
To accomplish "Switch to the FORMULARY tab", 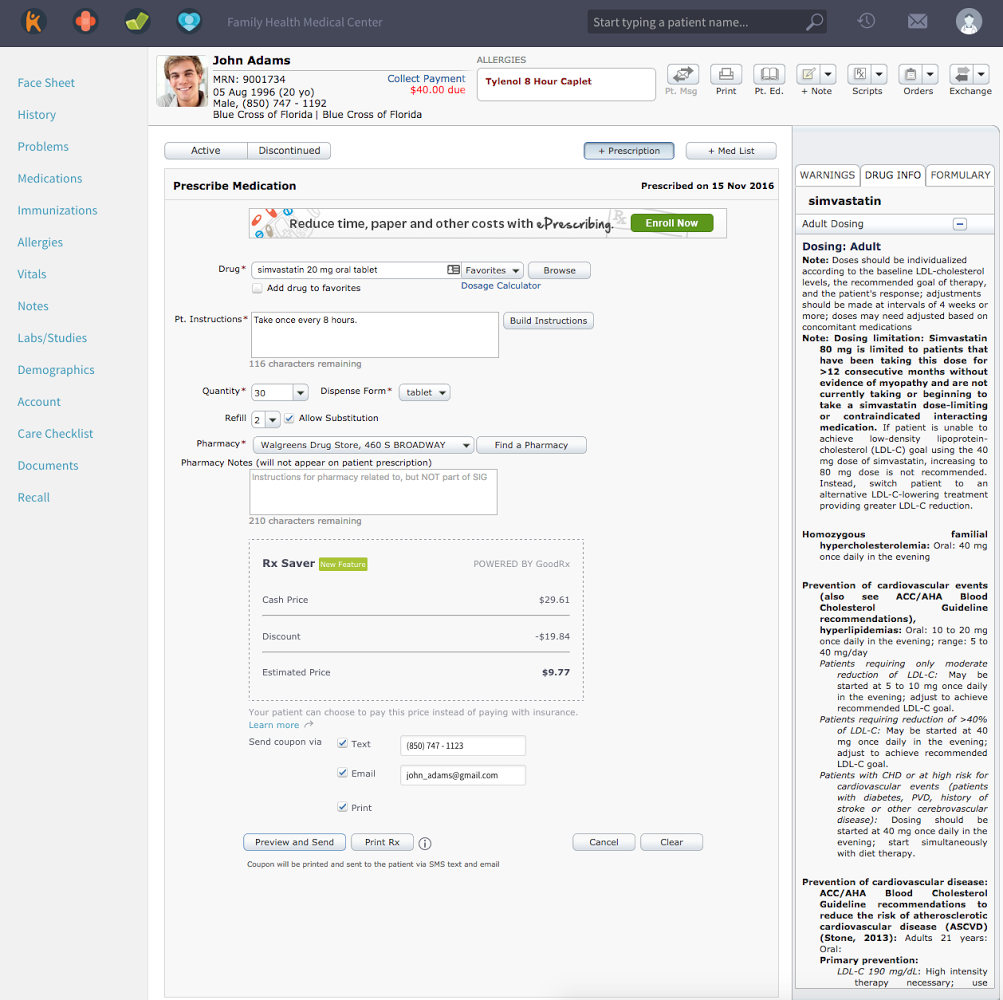I will (x=959, y=175).
